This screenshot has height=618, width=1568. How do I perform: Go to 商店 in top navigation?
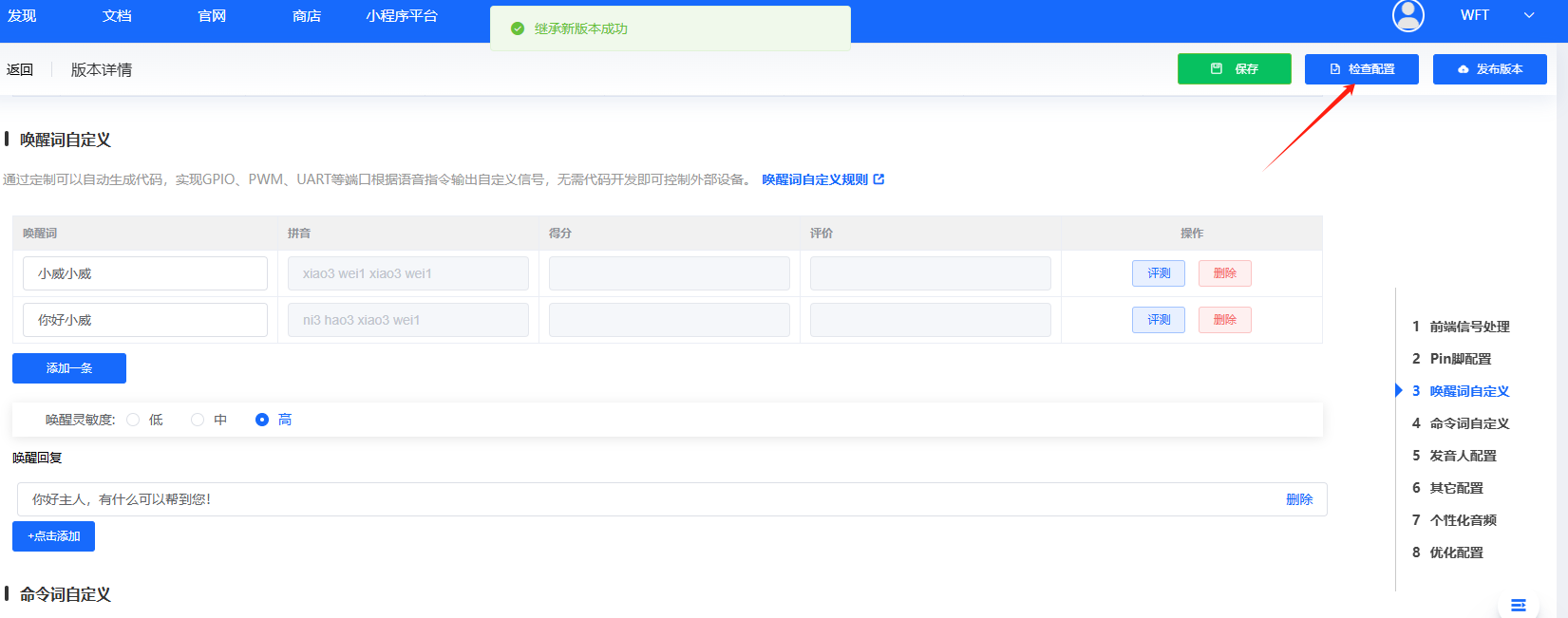coord(307,16)
